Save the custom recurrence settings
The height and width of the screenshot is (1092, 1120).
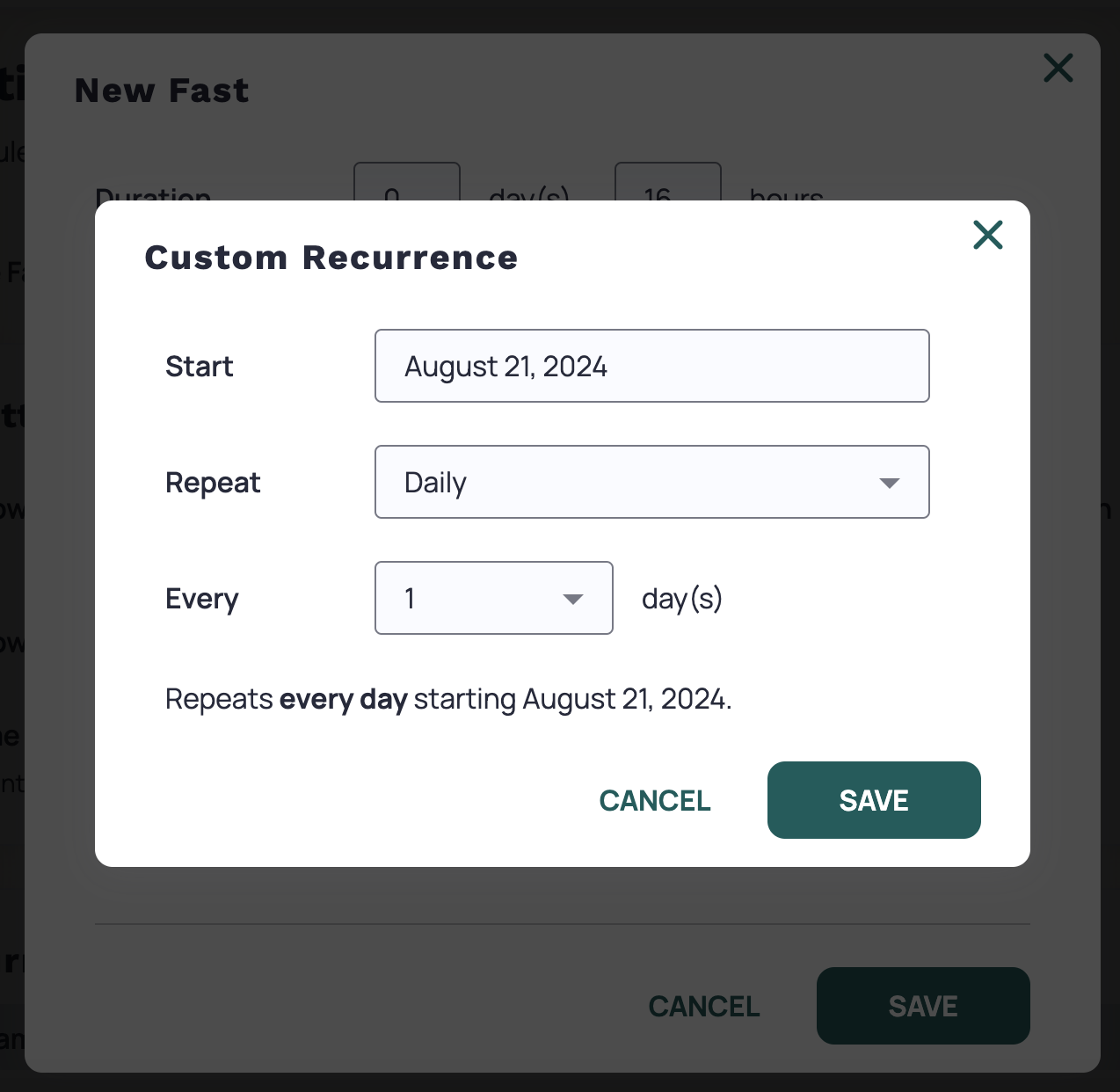(x=873, y=800)
